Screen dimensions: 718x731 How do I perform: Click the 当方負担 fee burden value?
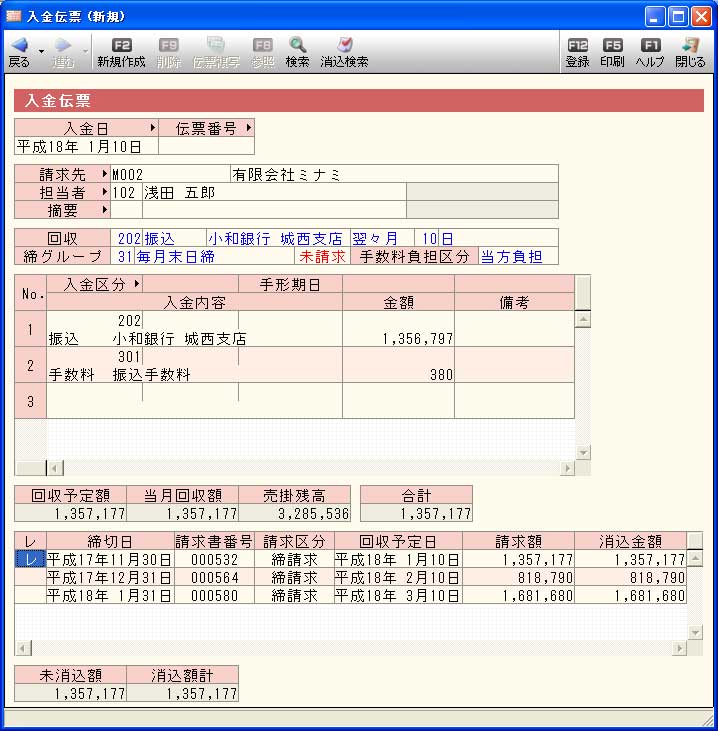(x=511, y=256)
